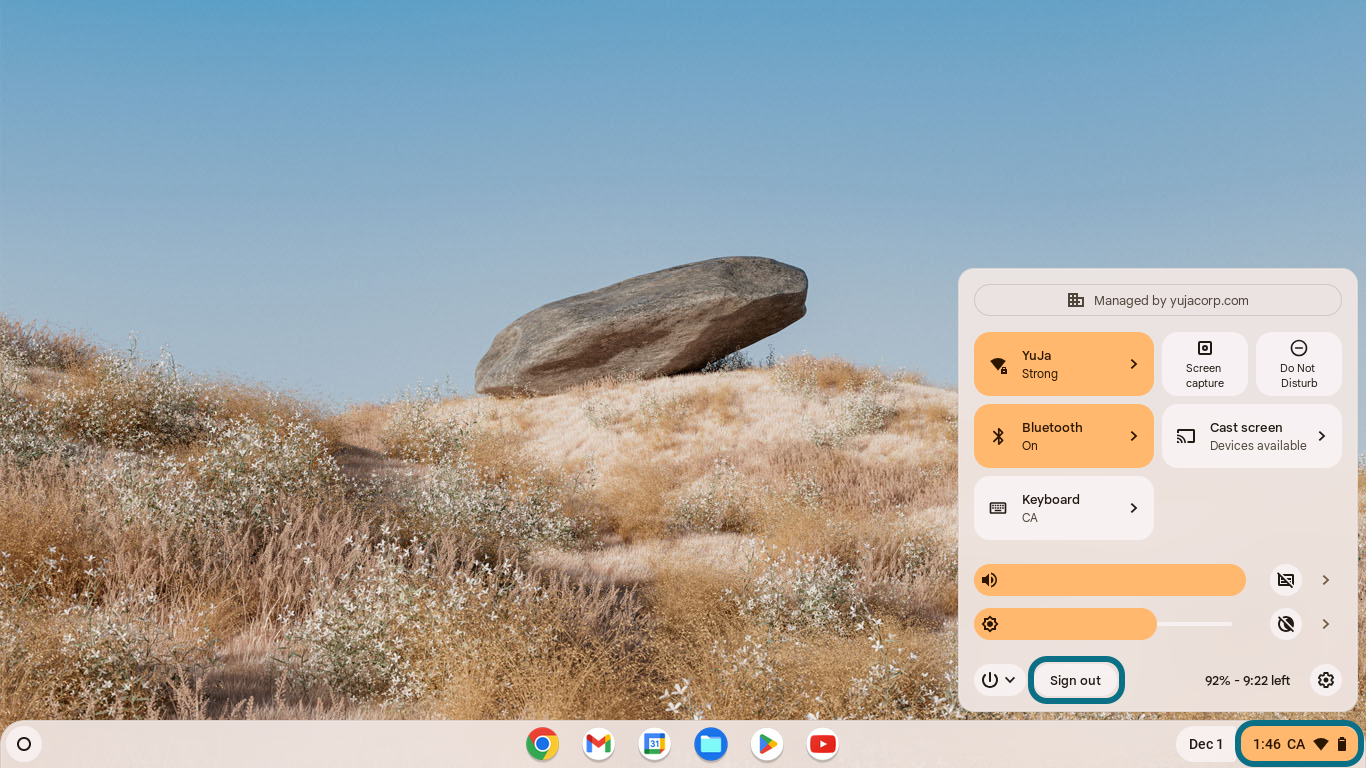Open Cast screen devices tile
The image size is (1366, 768).
pos(1252,436)
